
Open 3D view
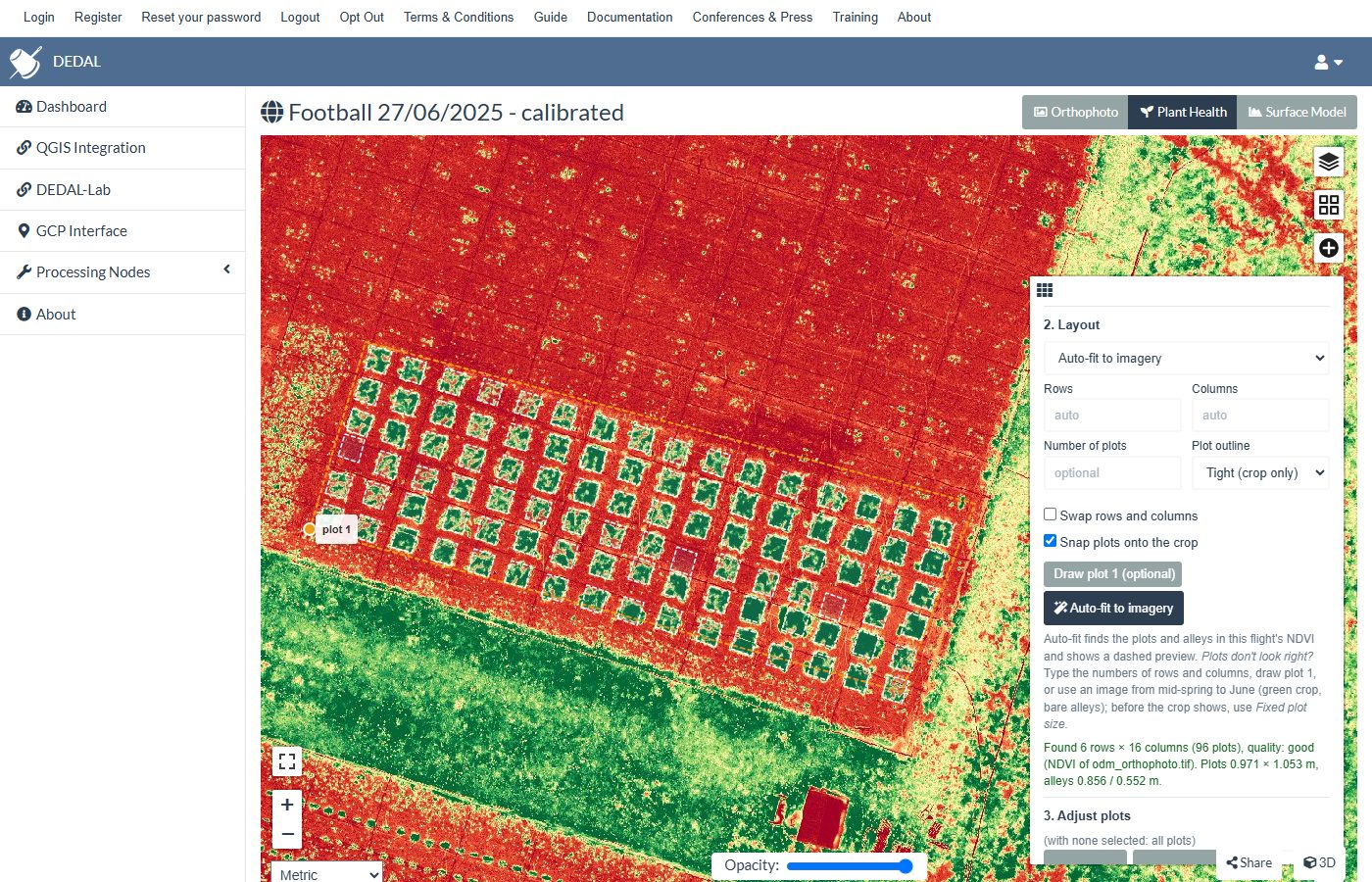pyautogui.click(x=1319, y=862)
